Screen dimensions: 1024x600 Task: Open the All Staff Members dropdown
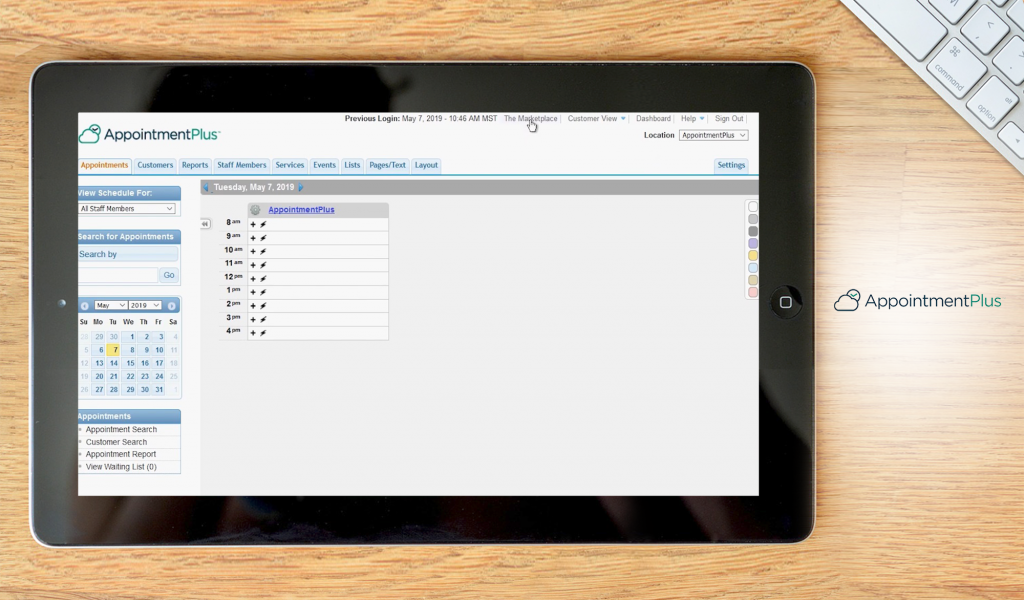(127, 208)
